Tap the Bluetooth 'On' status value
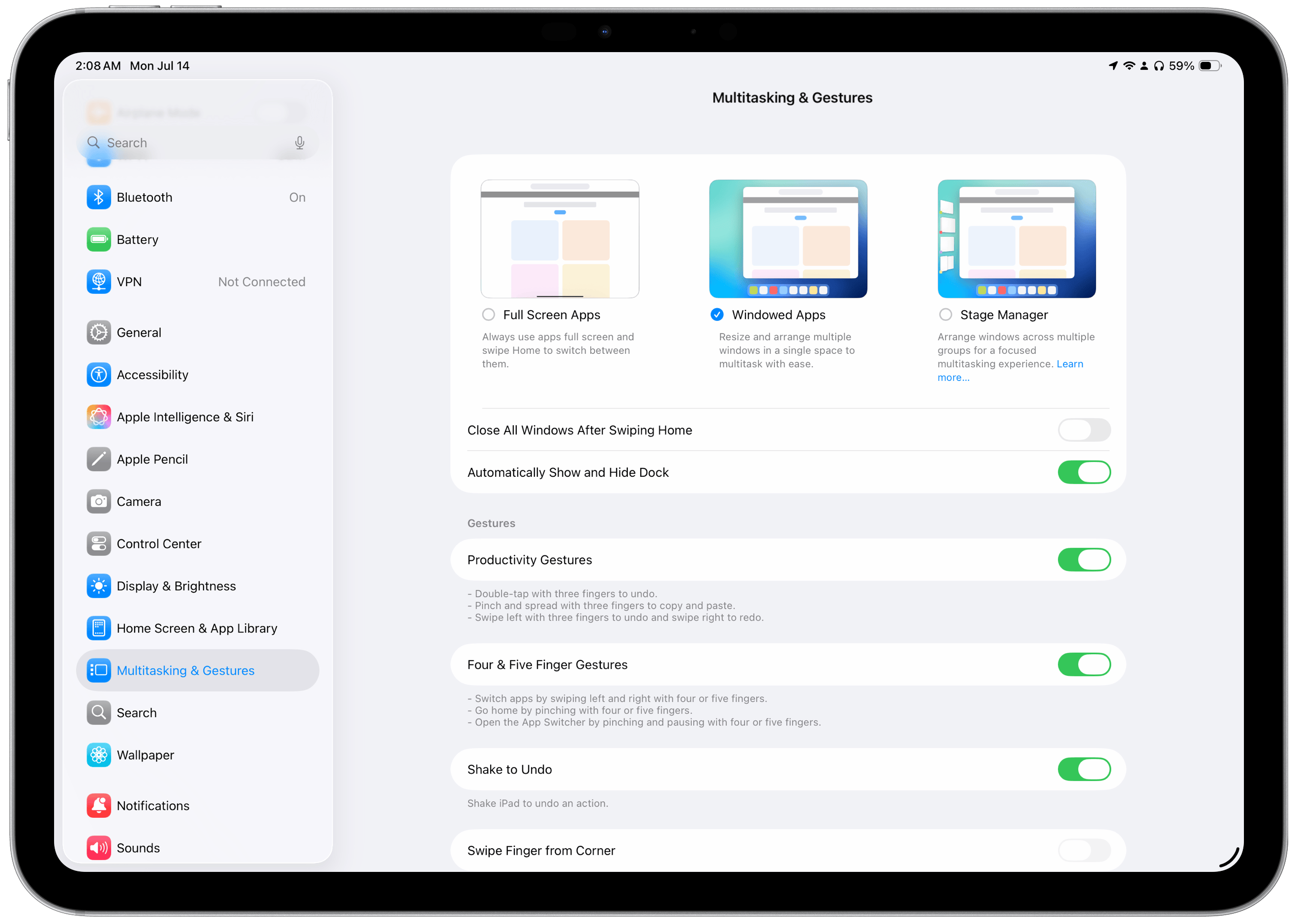 (x=297, y=198)
